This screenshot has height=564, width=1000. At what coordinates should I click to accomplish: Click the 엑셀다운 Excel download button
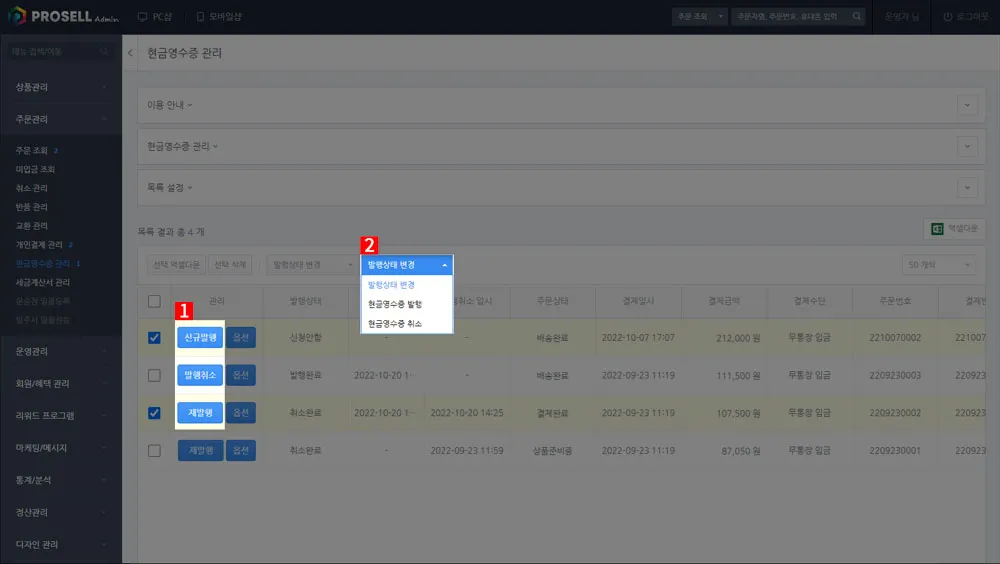(x=954, y=228)
